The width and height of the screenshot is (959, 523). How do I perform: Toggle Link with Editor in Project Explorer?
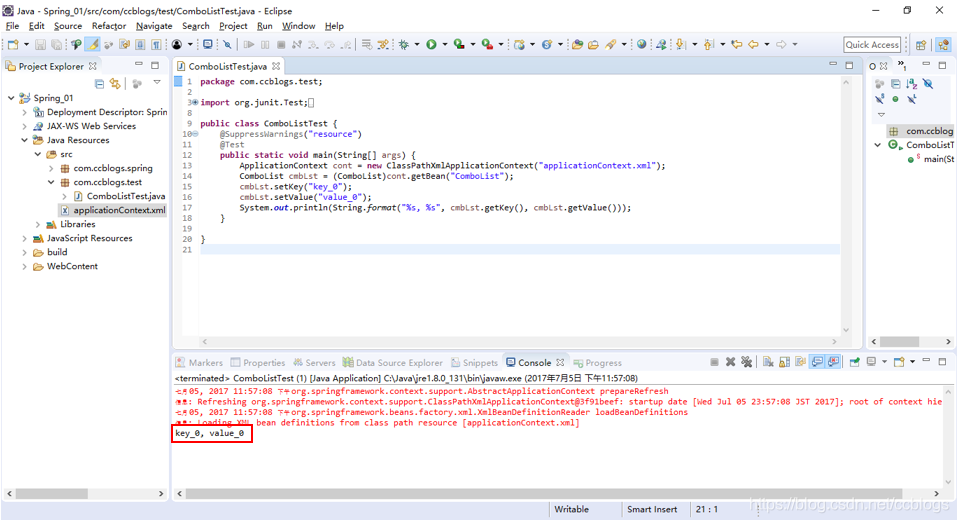(x=115, y=83)
